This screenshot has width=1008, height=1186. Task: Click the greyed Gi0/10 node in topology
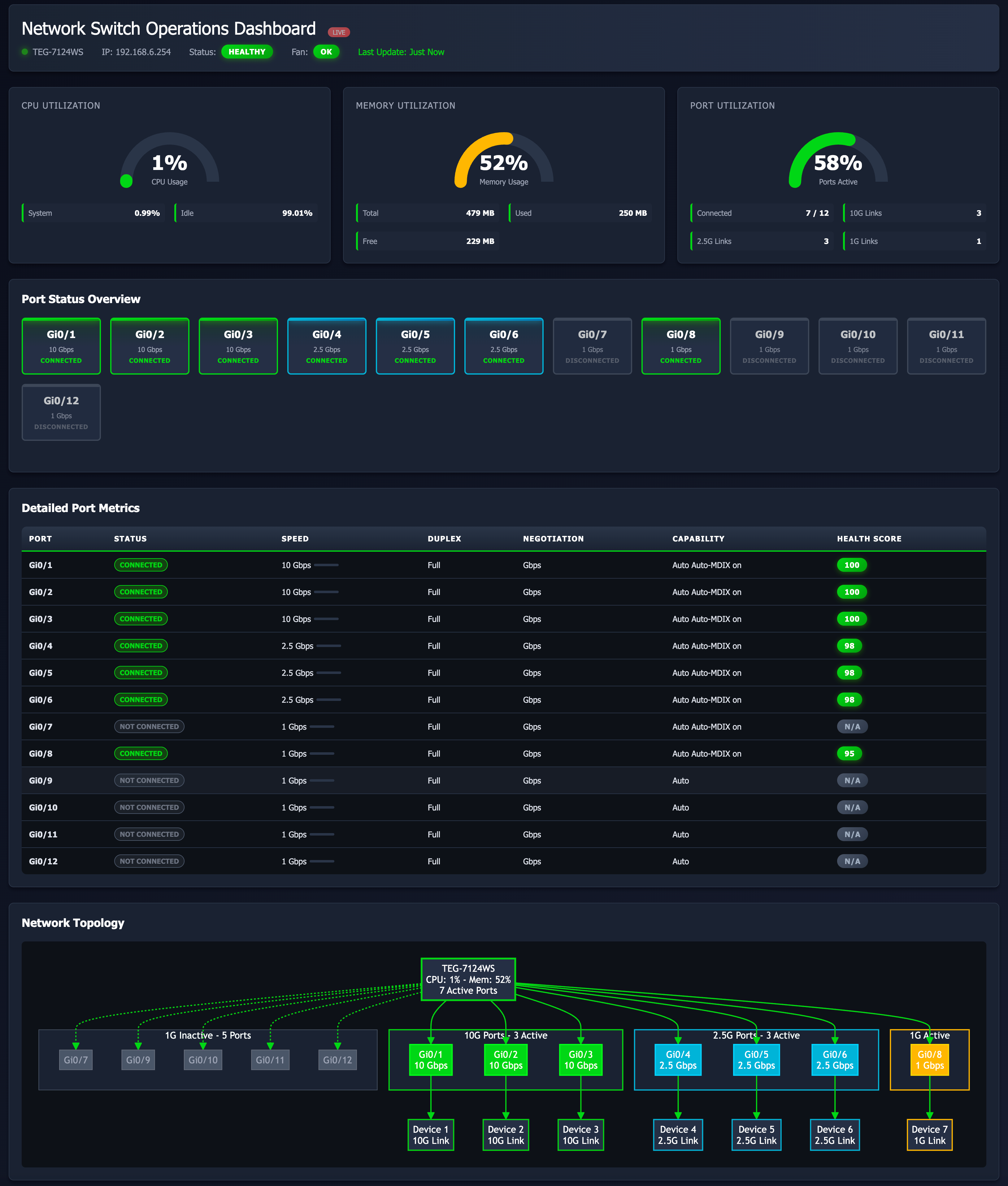point(203,1060)
